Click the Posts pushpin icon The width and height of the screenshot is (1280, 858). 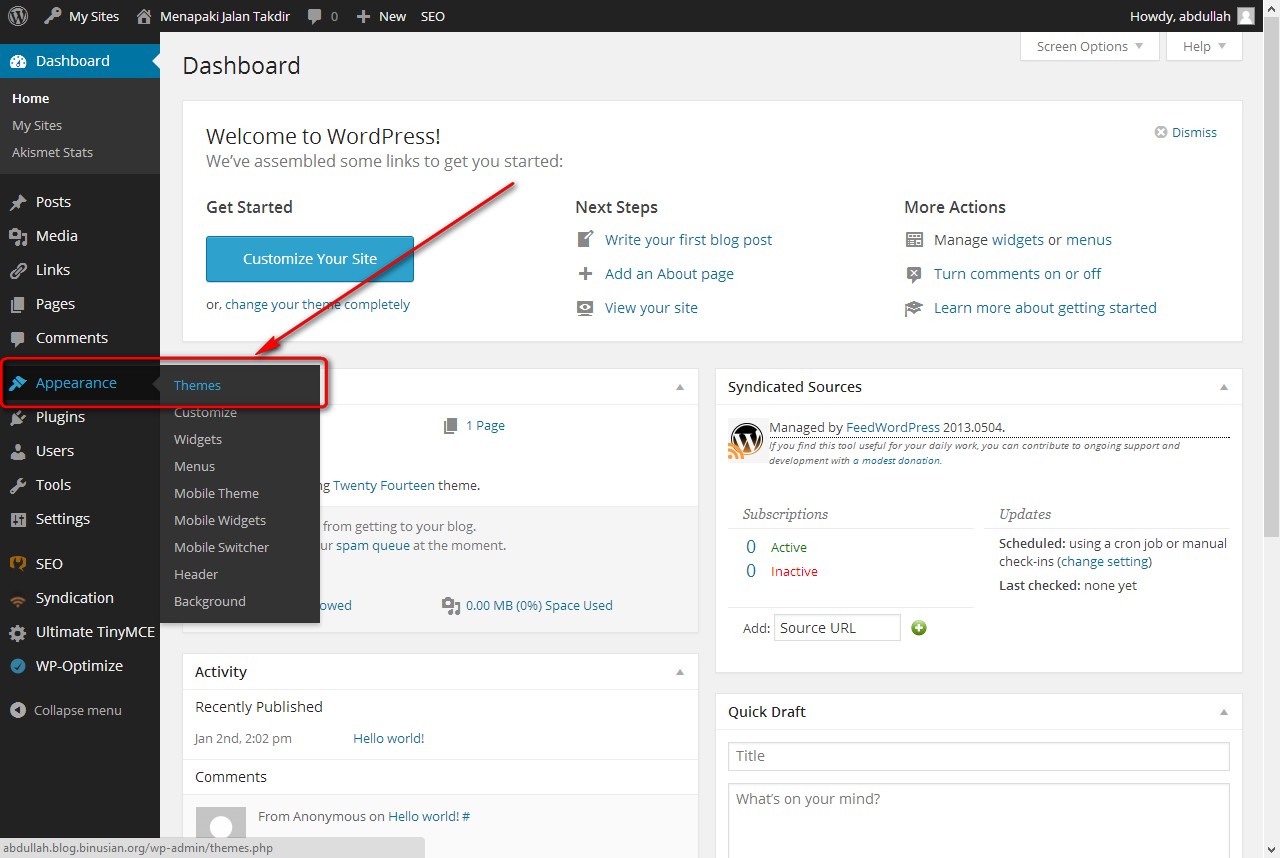(18, 202)
